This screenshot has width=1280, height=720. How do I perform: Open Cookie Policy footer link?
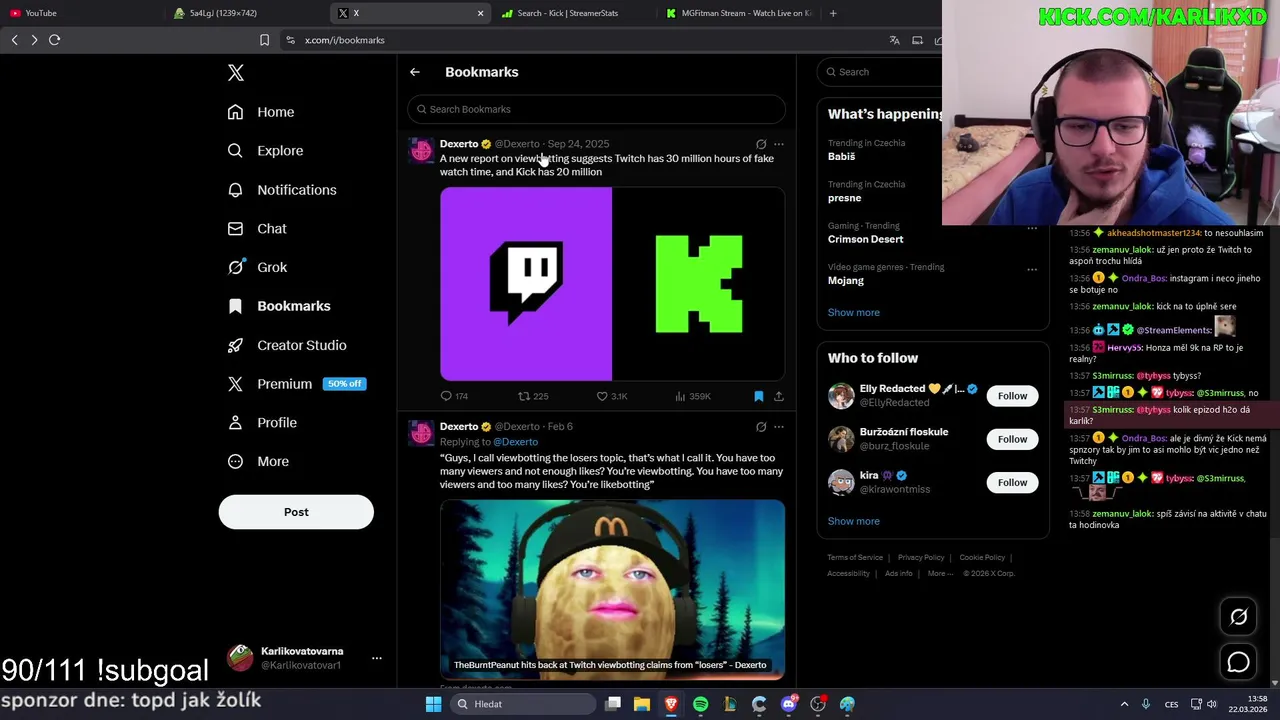[982, 558]
